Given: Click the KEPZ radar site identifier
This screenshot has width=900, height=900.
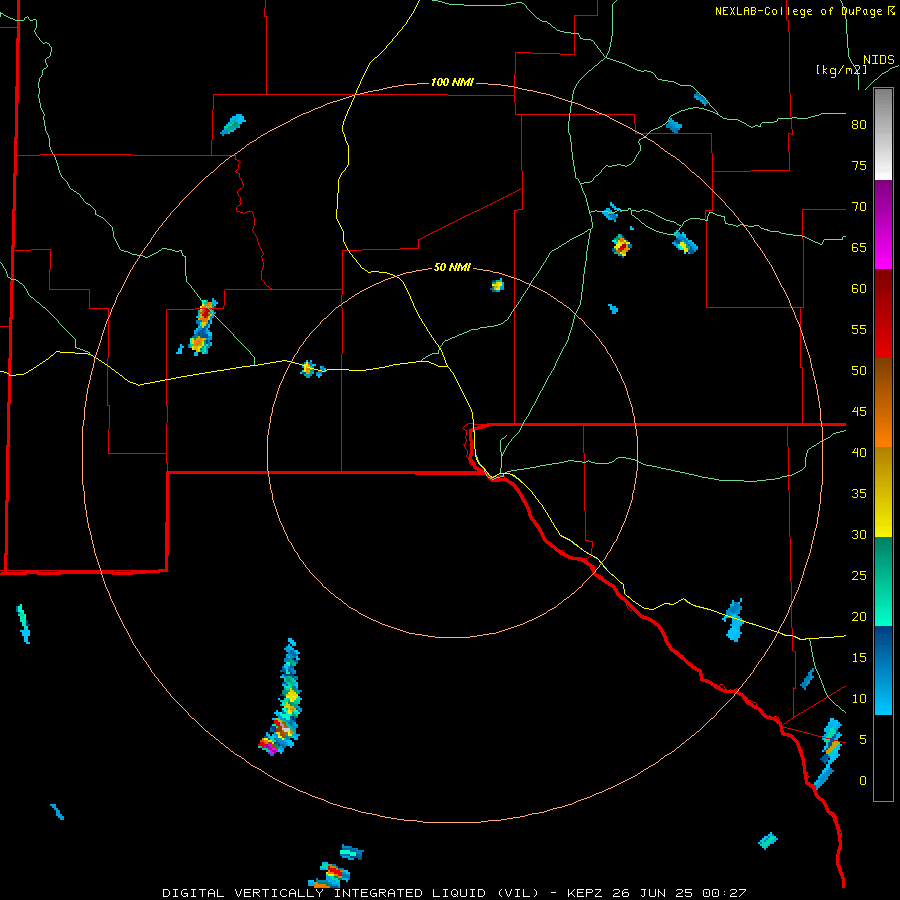Looking at the screenshot, I should point(587,893).
